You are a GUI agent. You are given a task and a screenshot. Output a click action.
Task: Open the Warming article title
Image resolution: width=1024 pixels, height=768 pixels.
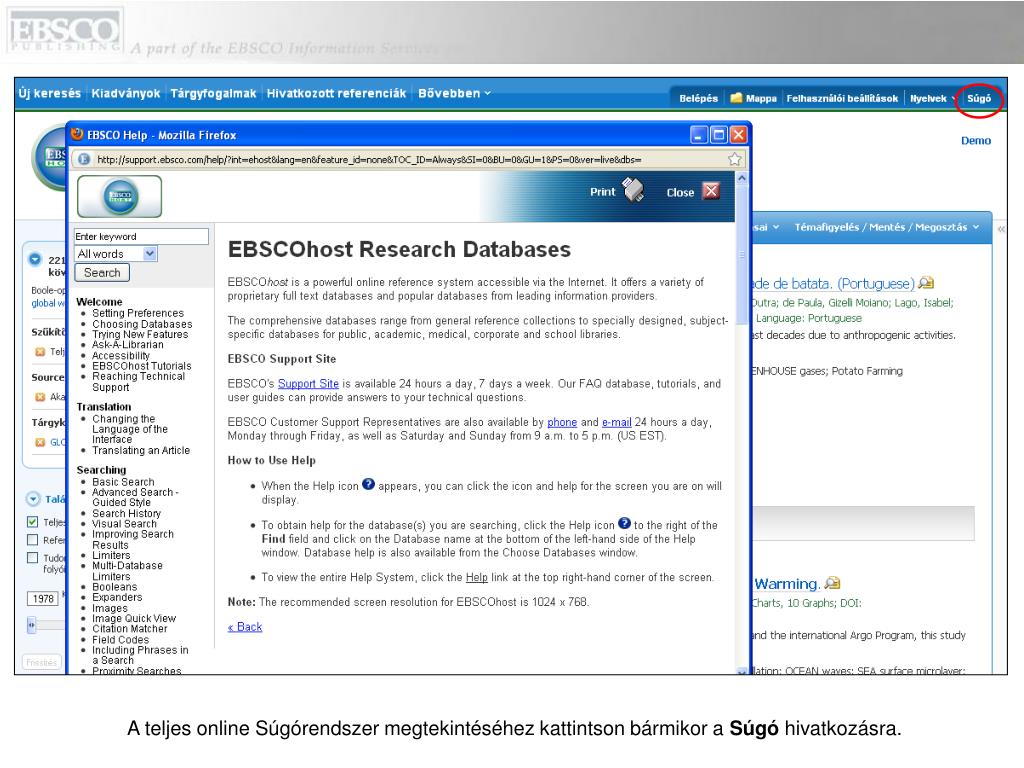[x=787, y=583]
